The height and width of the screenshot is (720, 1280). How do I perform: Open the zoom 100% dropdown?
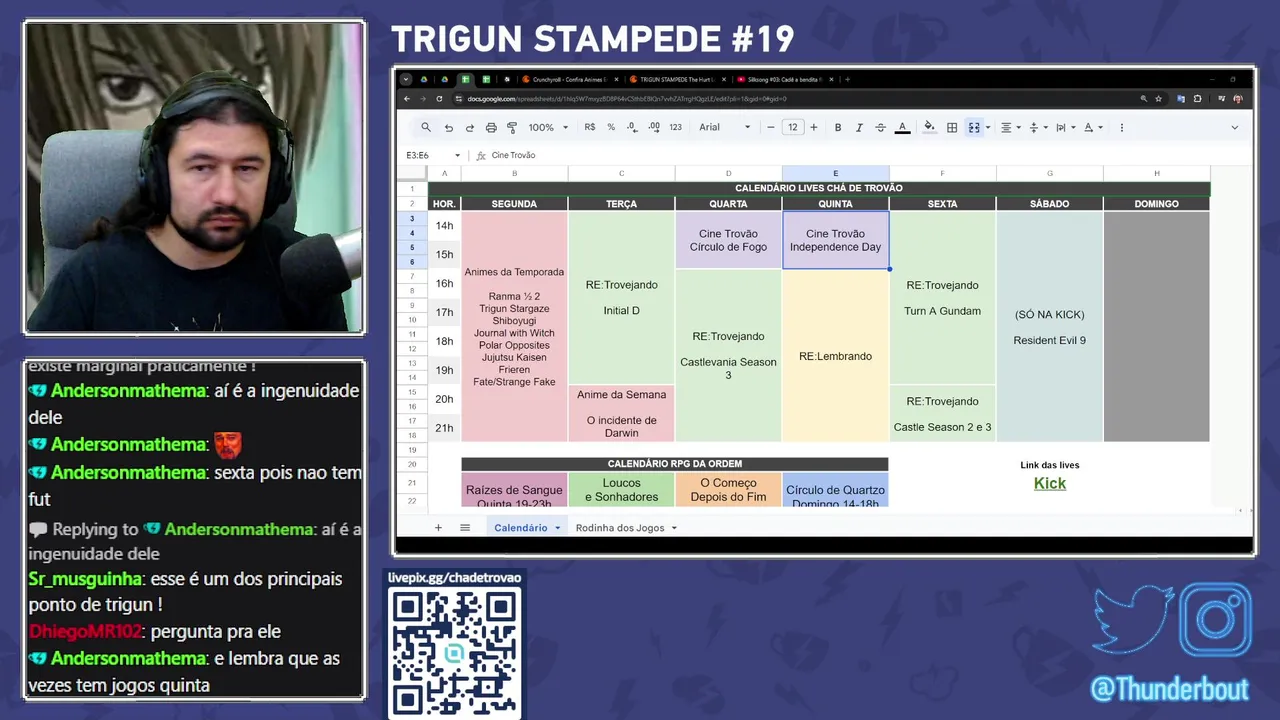coord(548,127)
